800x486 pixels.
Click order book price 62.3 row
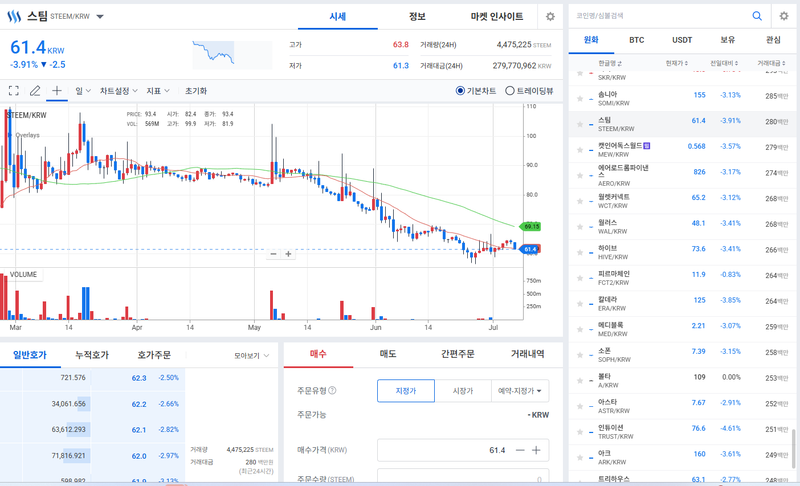[92, 378]
